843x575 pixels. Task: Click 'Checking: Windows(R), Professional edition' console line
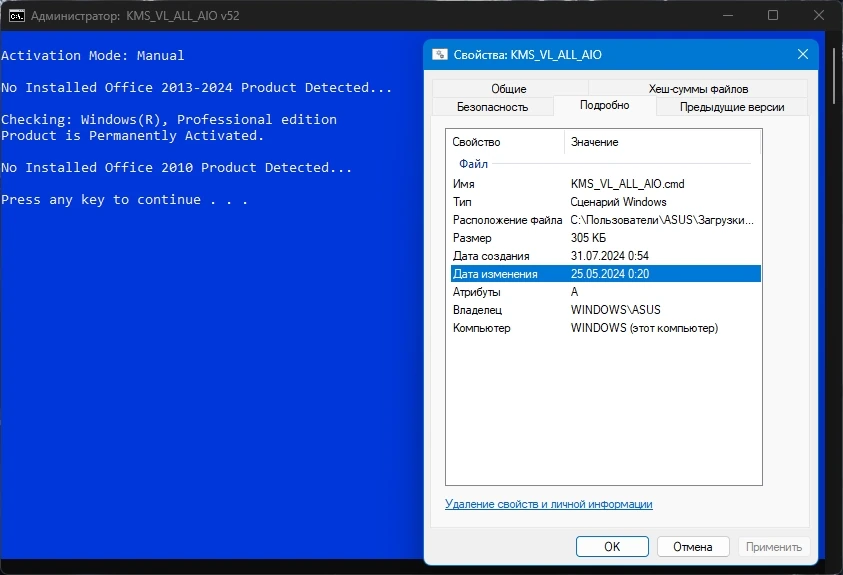169,119
